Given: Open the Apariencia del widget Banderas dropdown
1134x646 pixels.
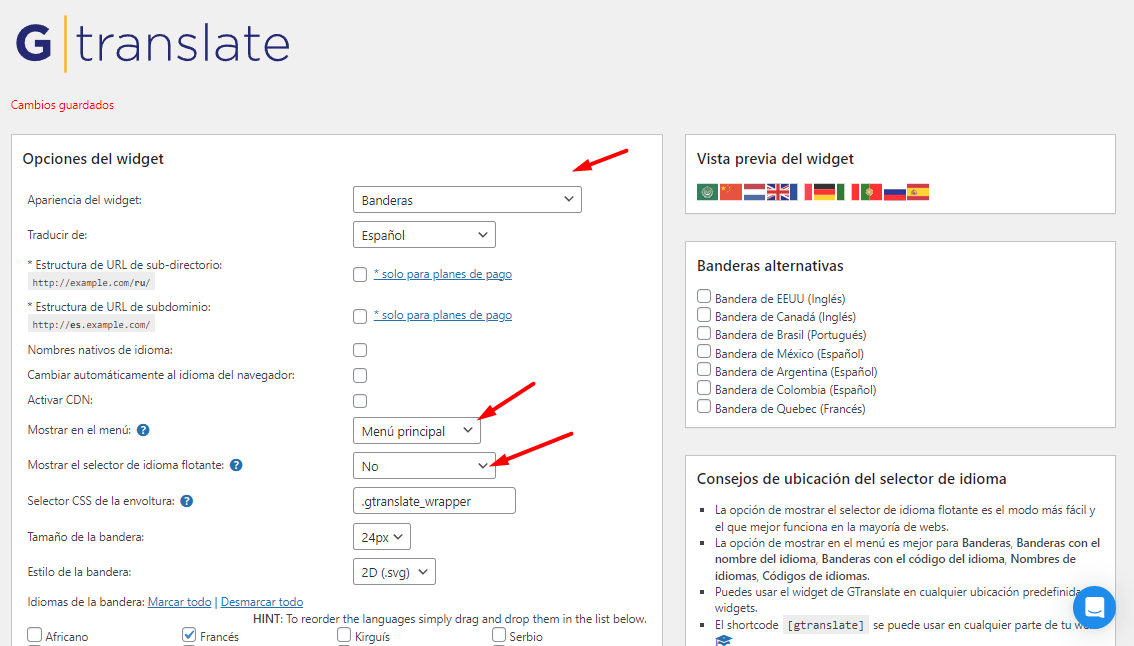Looking at the screenshot, I should pos(467,200).
